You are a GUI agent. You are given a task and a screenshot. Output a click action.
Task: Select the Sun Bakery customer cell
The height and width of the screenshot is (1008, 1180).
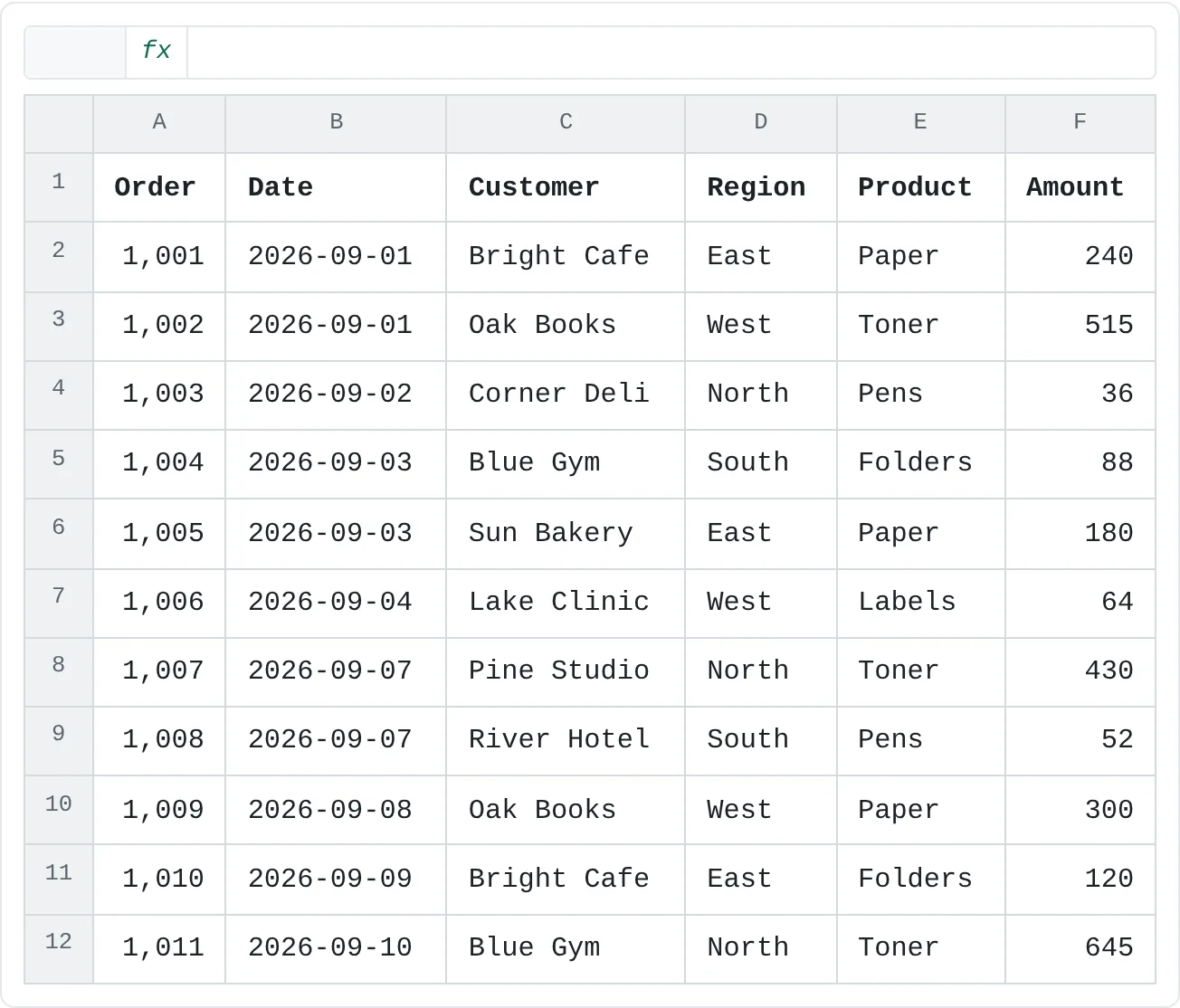[x=566, y=534]
